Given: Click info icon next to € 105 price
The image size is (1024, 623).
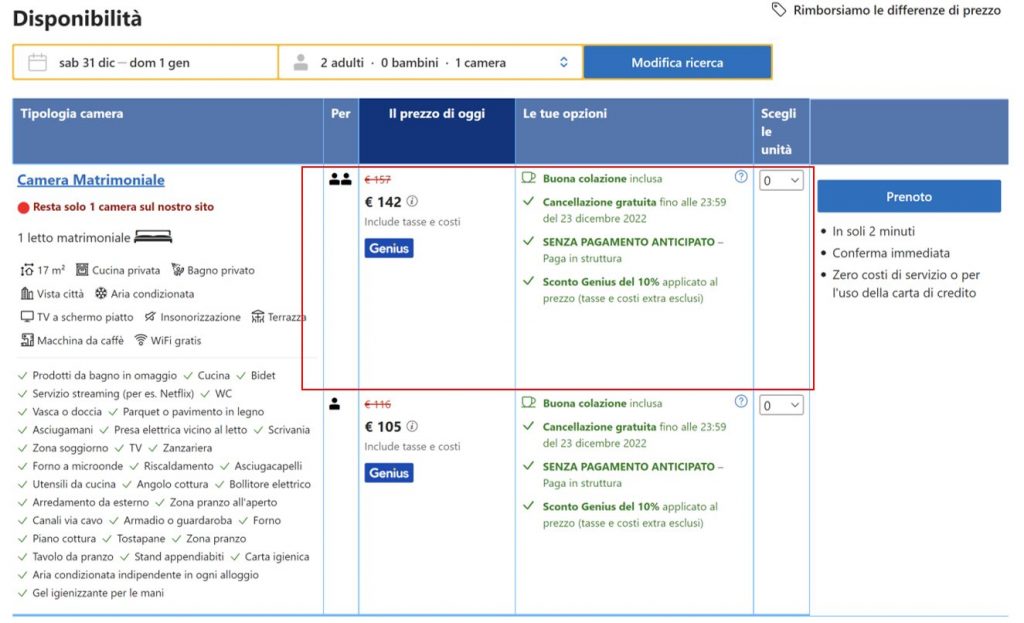Looking at the screenshot, I should tap(412, 427).
